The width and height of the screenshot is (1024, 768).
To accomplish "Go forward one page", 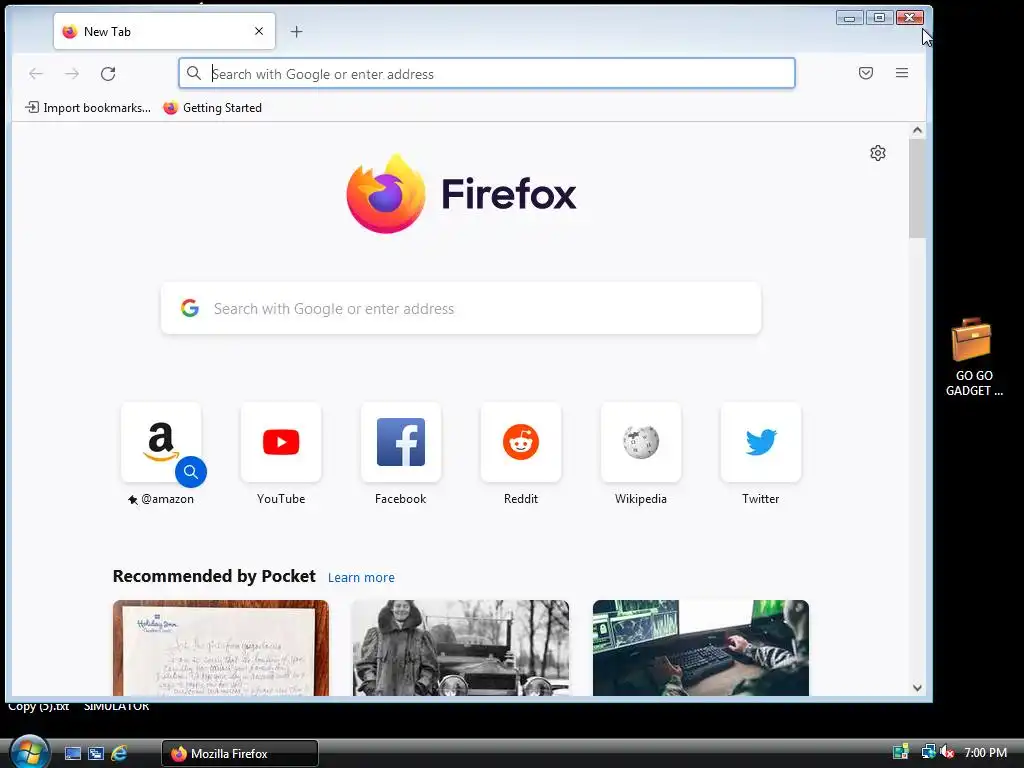I will 72,74.
